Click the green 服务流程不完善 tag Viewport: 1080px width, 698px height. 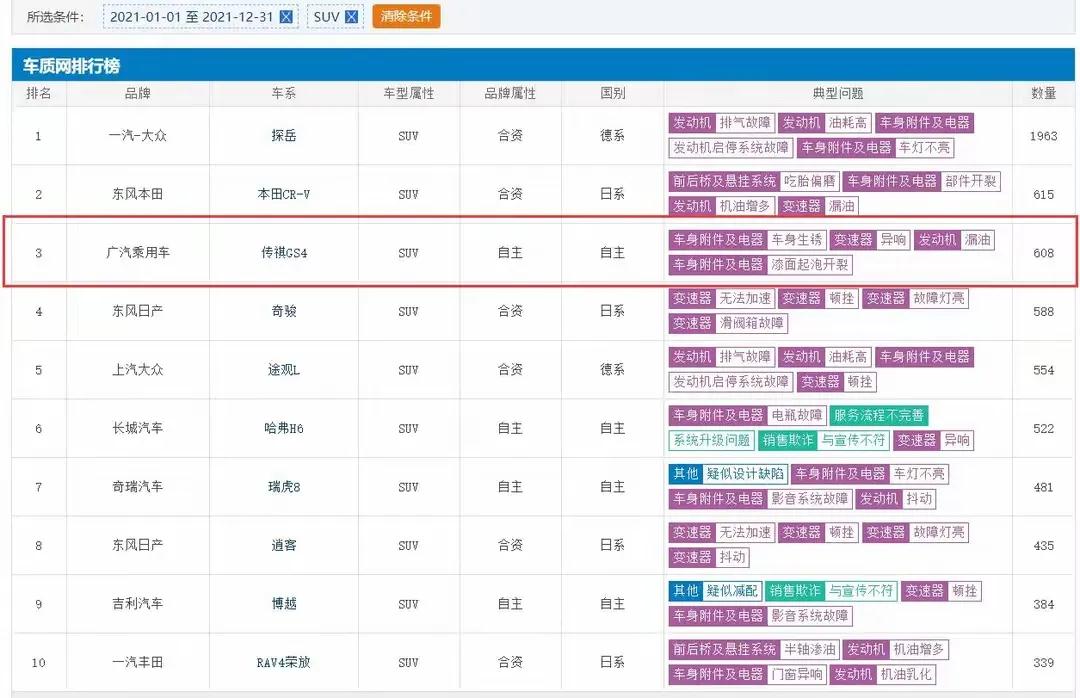point(879,415)
